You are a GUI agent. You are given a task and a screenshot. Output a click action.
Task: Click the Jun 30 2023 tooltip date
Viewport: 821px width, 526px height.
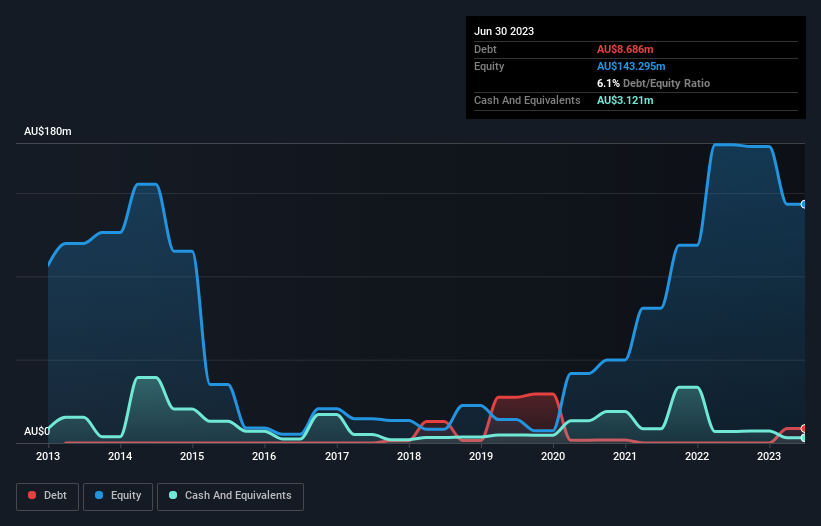coord(504,31)
